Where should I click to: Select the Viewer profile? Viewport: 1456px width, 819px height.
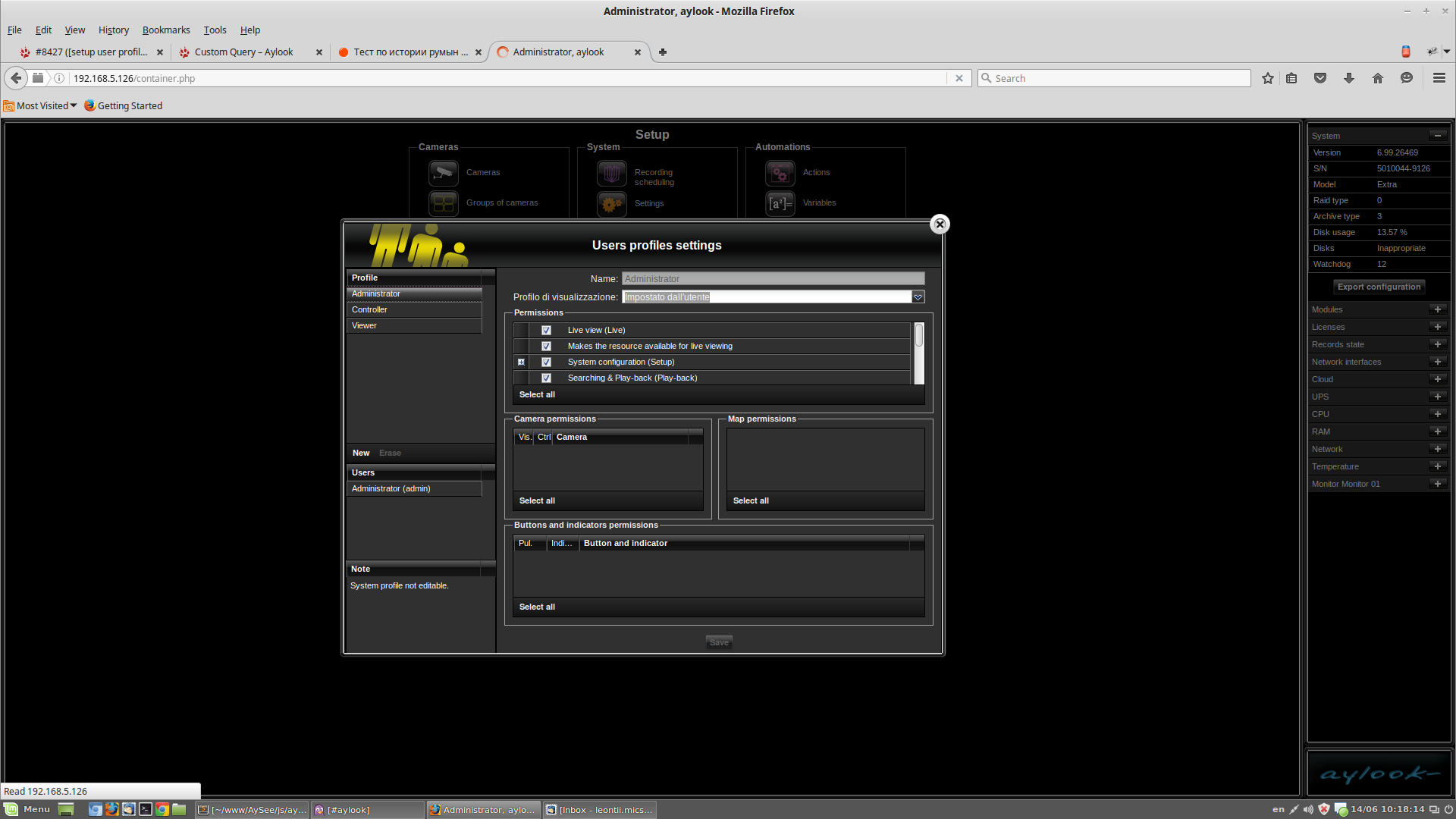(414, 325)
